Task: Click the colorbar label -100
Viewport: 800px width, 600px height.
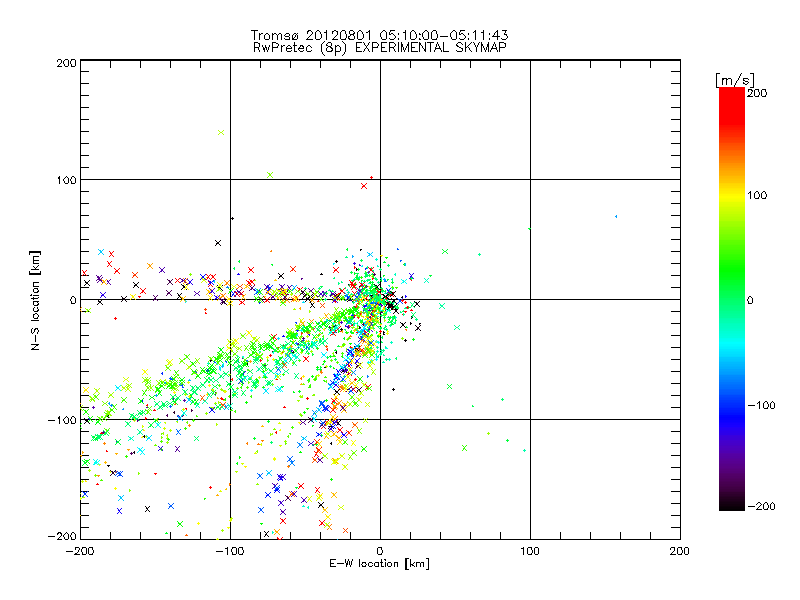Action: pos(761,405)
